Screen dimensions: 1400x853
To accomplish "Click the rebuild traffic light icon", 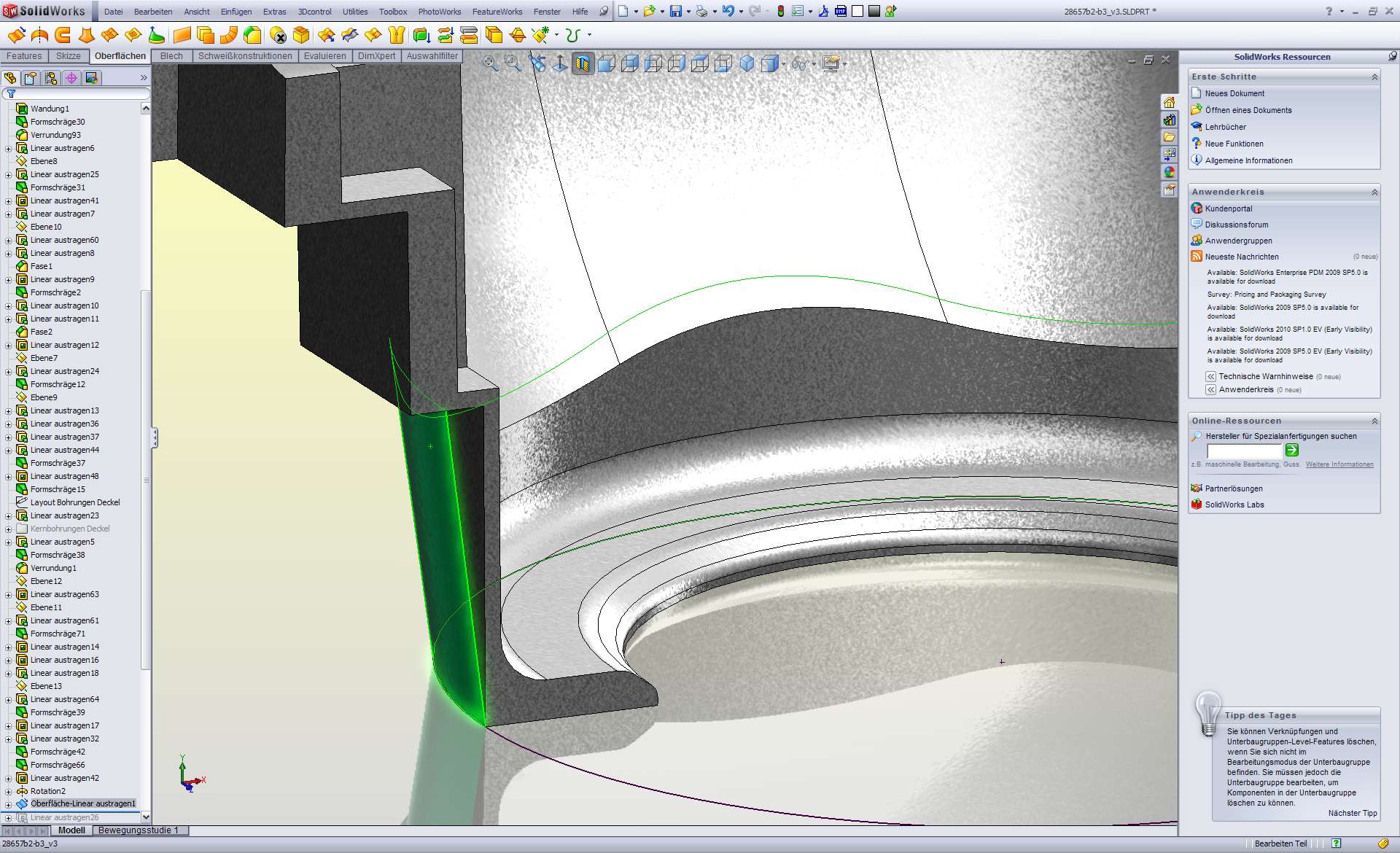I will tap(780, 11).
